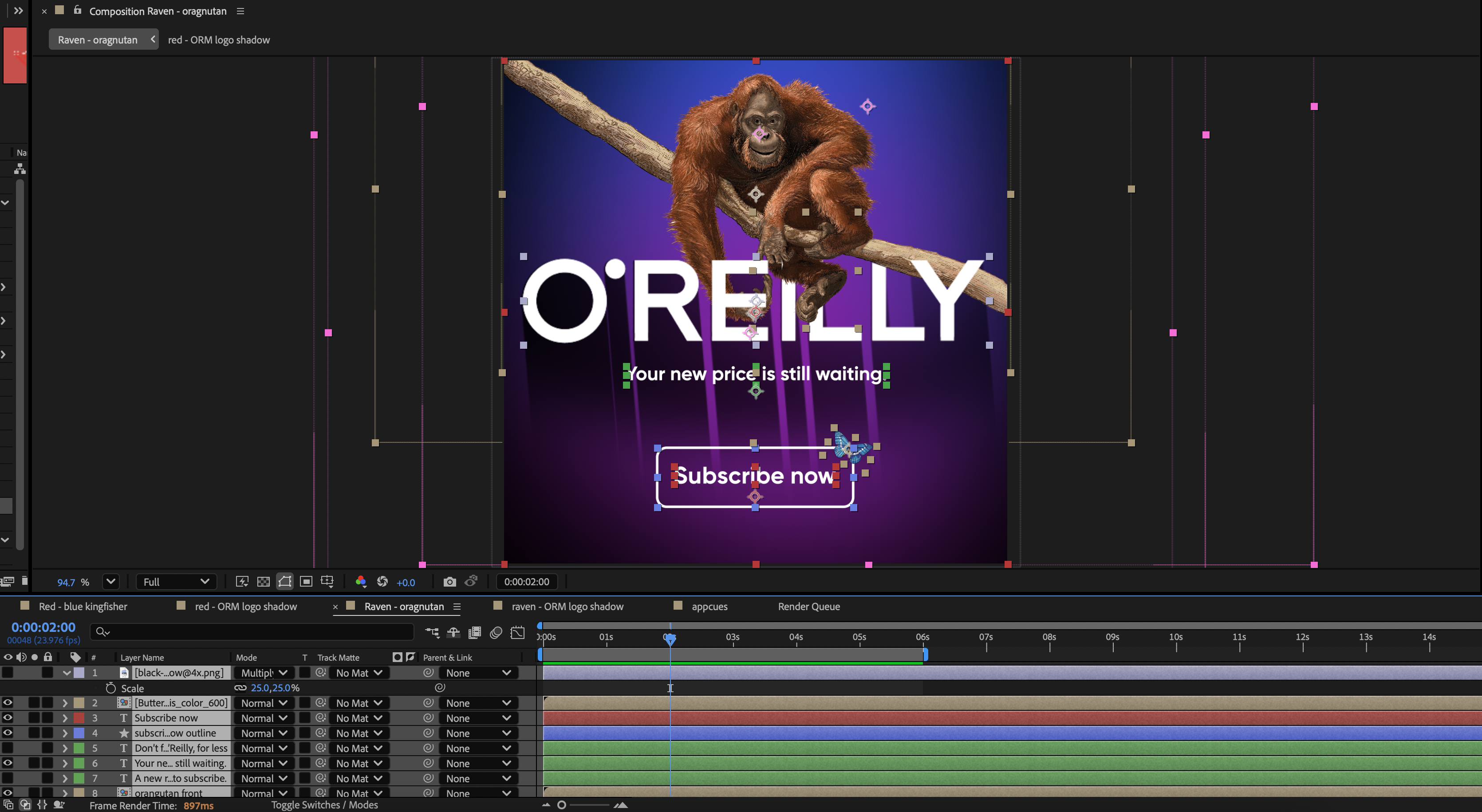The height and width of the screenshot is (812, 1482).
Task: Open the Render Queue tab
Action: [808, 607]
